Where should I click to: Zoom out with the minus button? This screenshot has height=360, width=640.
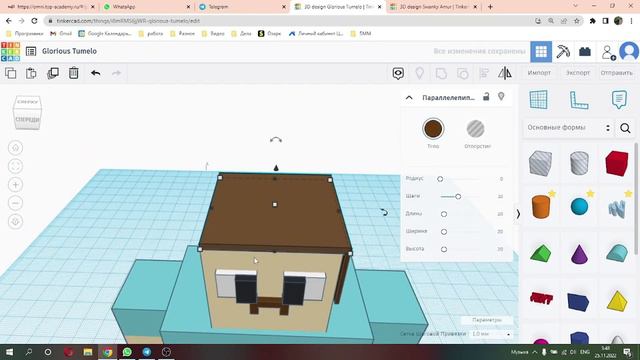click(x=16, y=203)
